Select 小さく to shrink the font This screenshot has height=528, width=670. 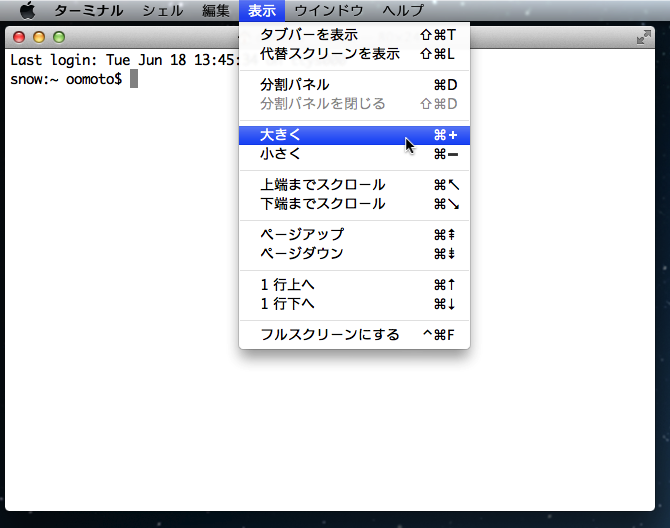coord(354,154)
